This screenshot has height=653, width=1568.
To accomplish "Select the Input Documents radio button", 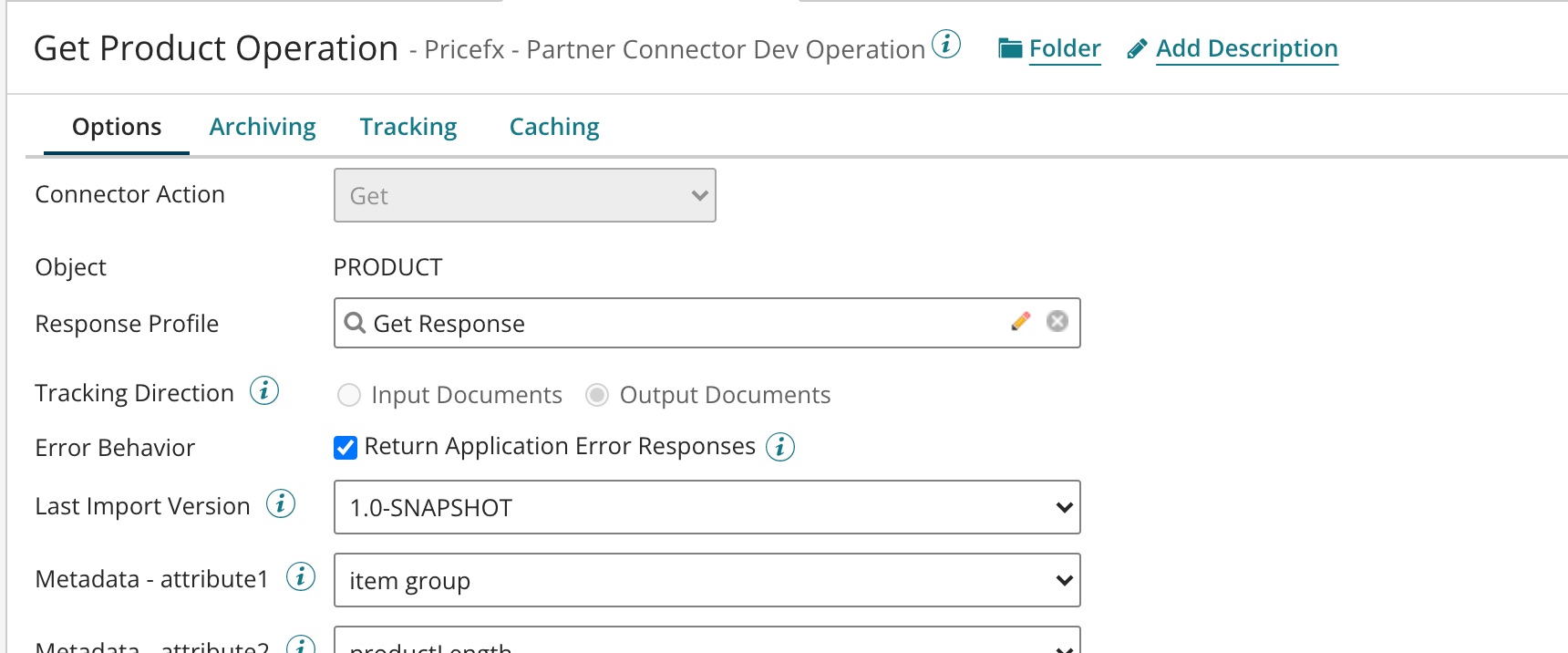I will [x=349, y=395].
